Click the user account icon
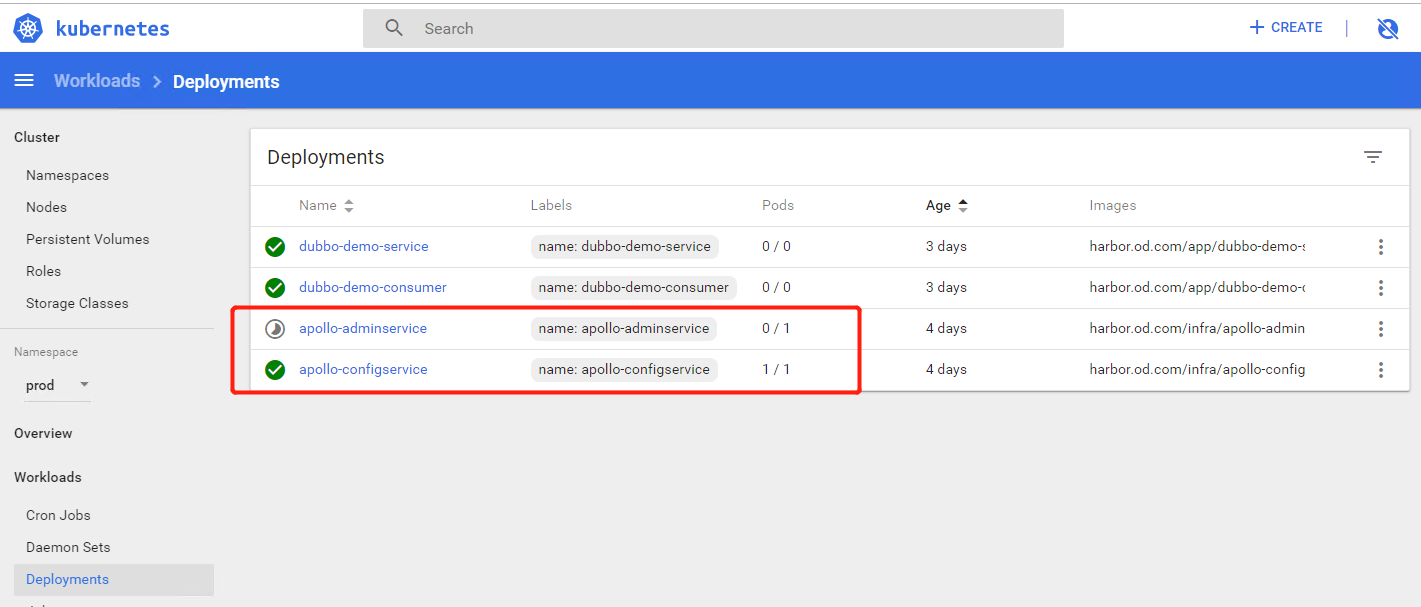 coord(1388,29)
